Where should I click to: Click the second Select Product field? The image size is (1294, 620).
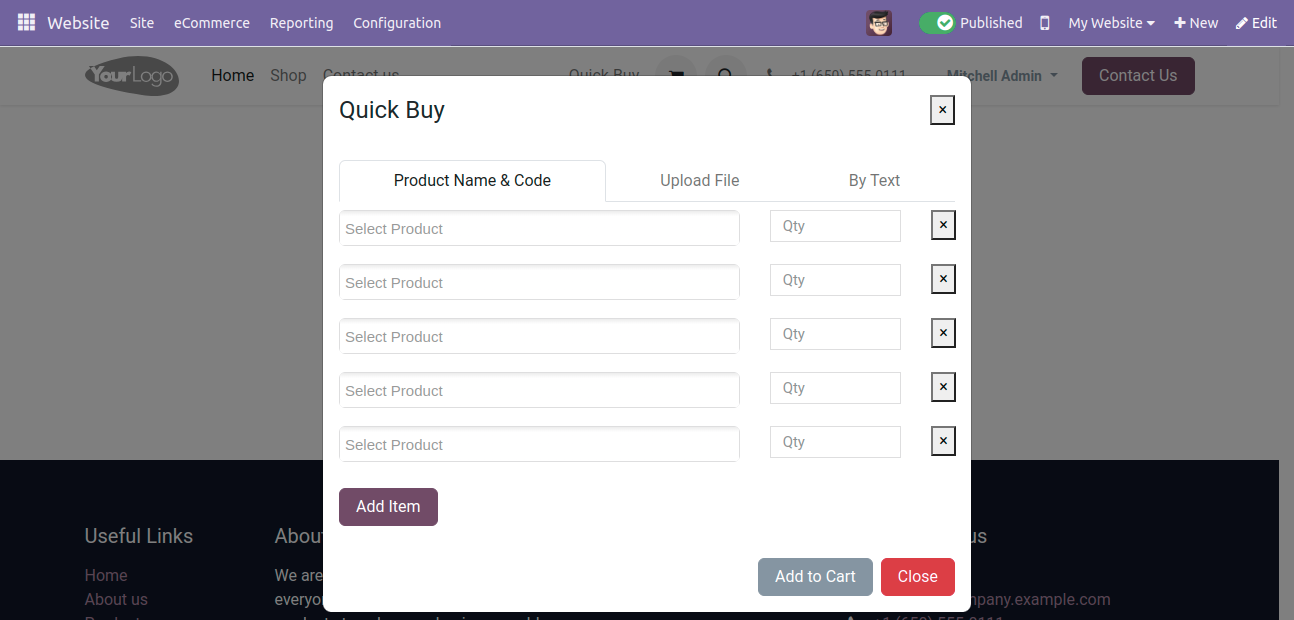click(x=539, y=282)
